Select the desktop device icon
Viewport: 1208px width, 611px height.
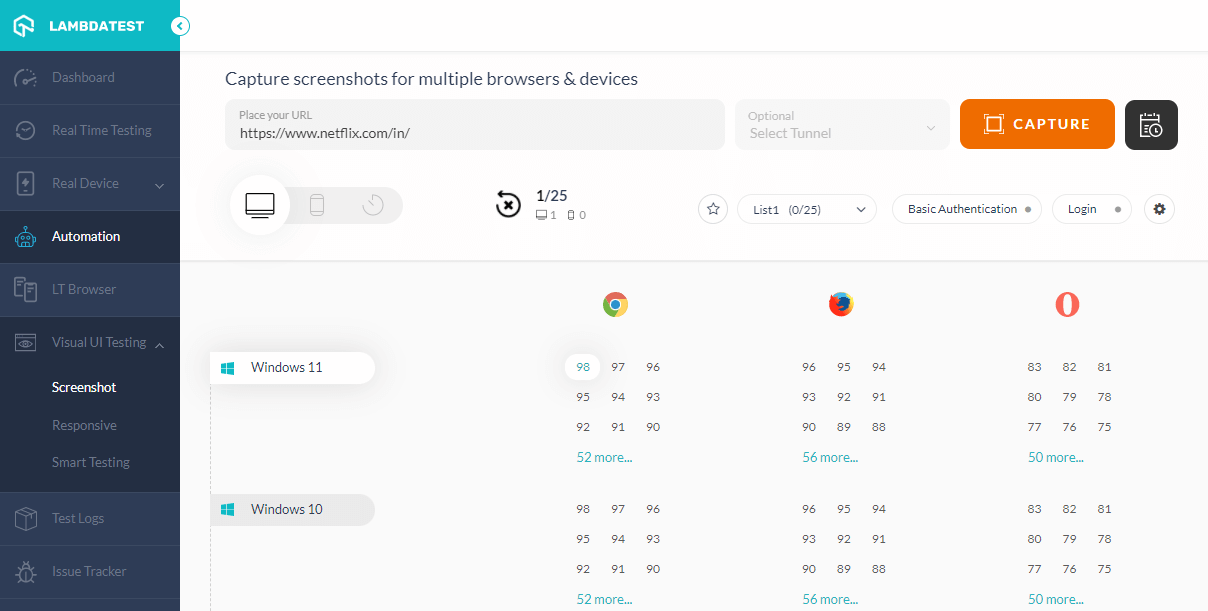[260, 204]
